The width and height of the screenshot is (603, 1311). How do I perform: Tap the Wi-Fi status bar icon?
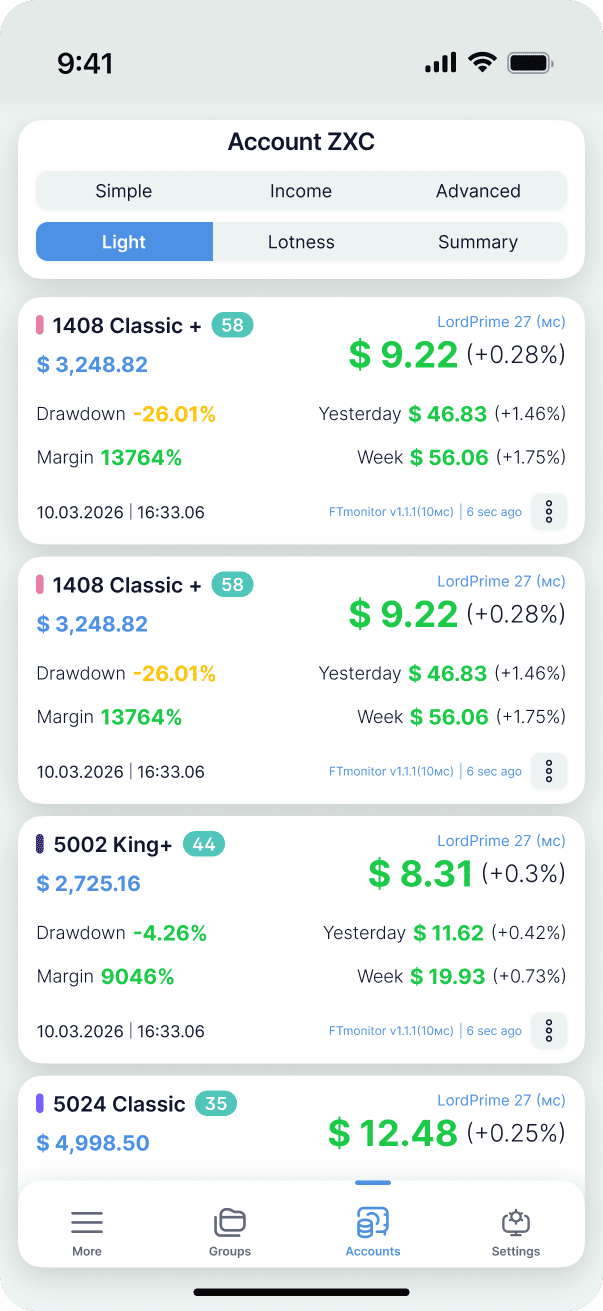click(483, 63)
